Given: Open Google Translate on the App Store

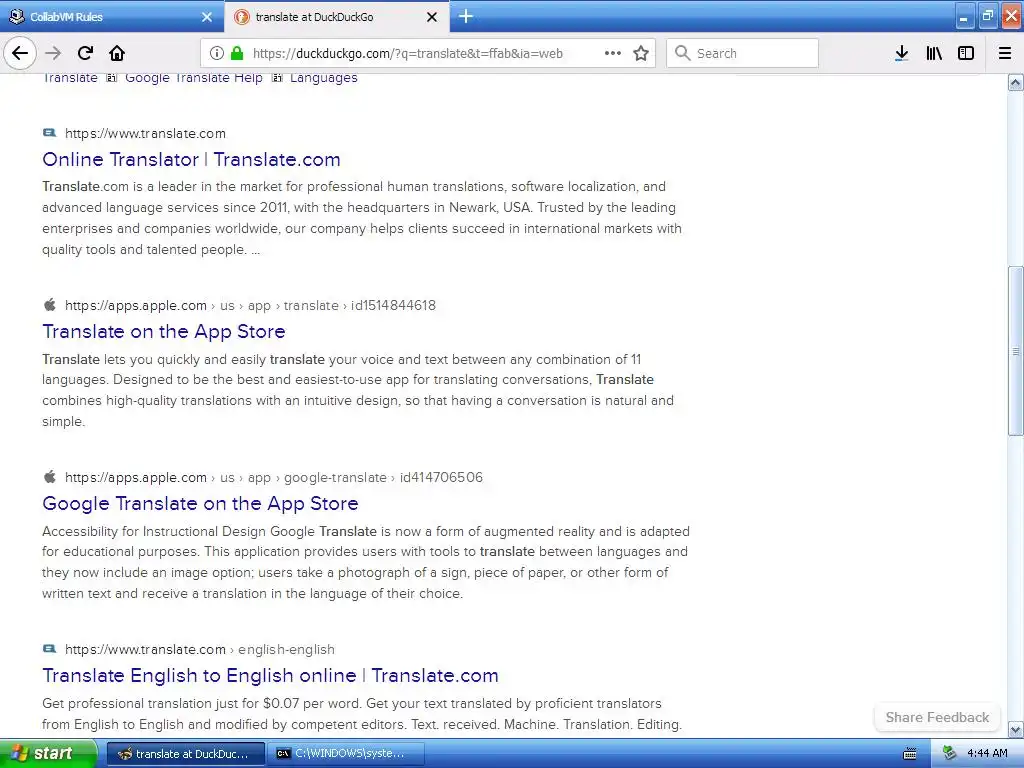Looking at the screenshot, I should [x=200, y=504].
